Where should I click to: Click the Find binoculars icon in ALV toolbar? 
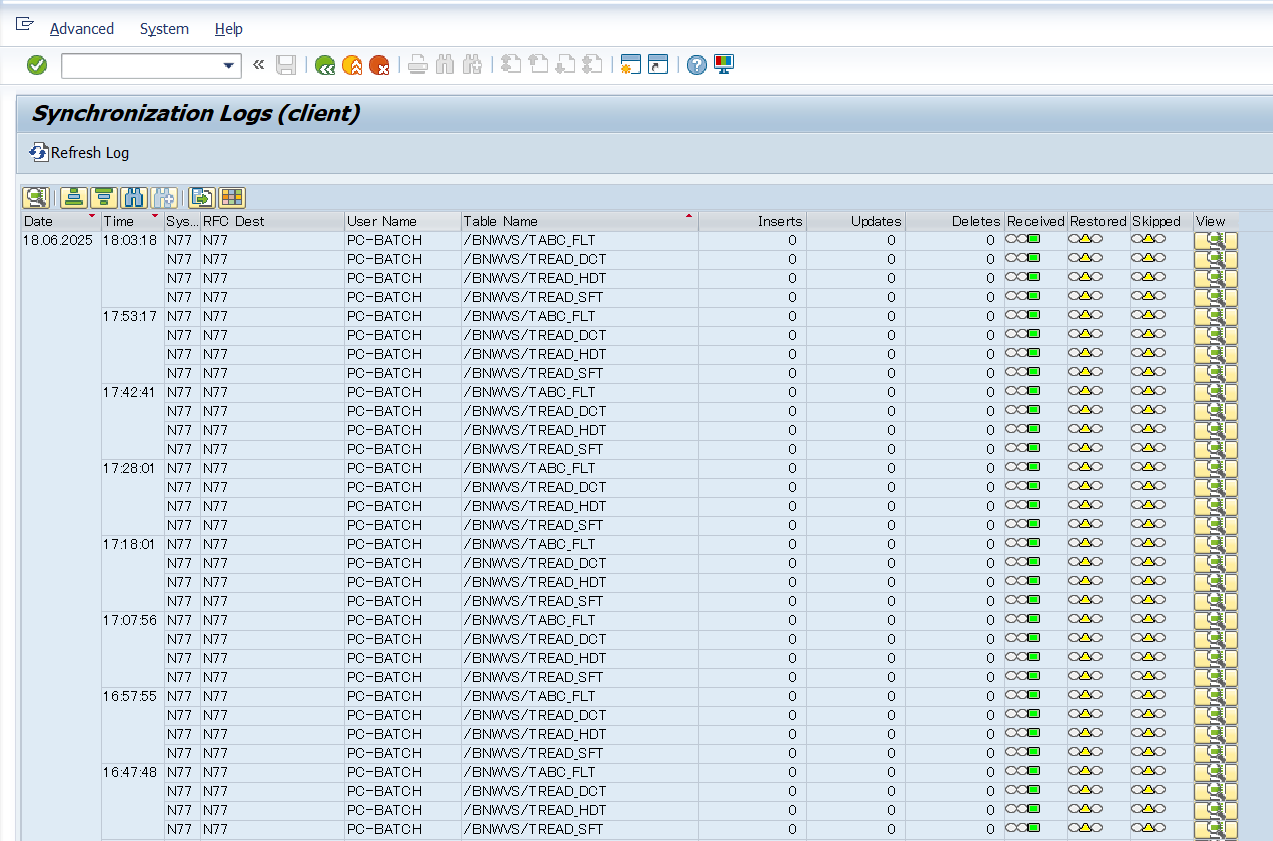135,198
